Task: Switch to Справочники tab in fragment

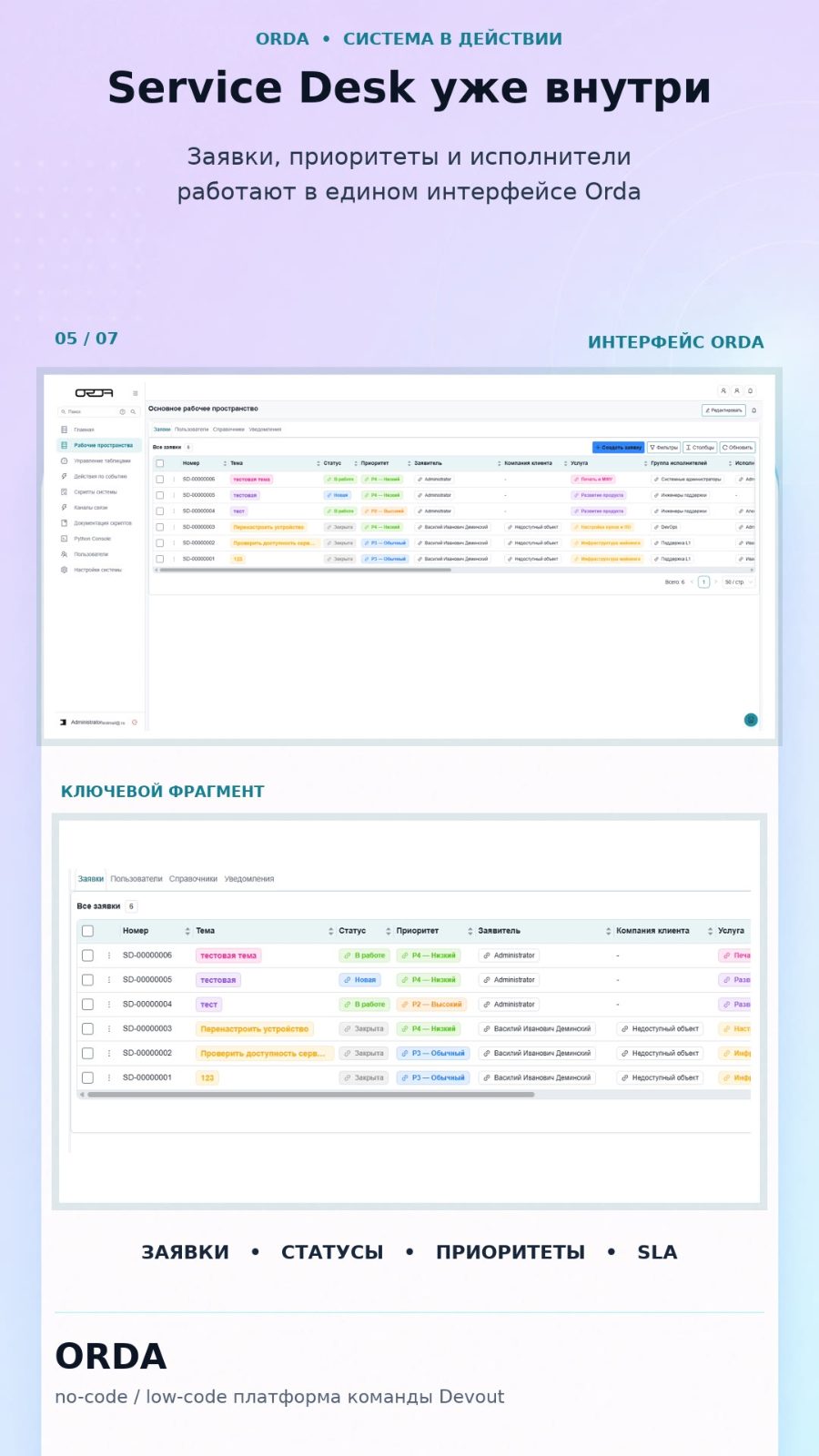Action: point(193,879)
